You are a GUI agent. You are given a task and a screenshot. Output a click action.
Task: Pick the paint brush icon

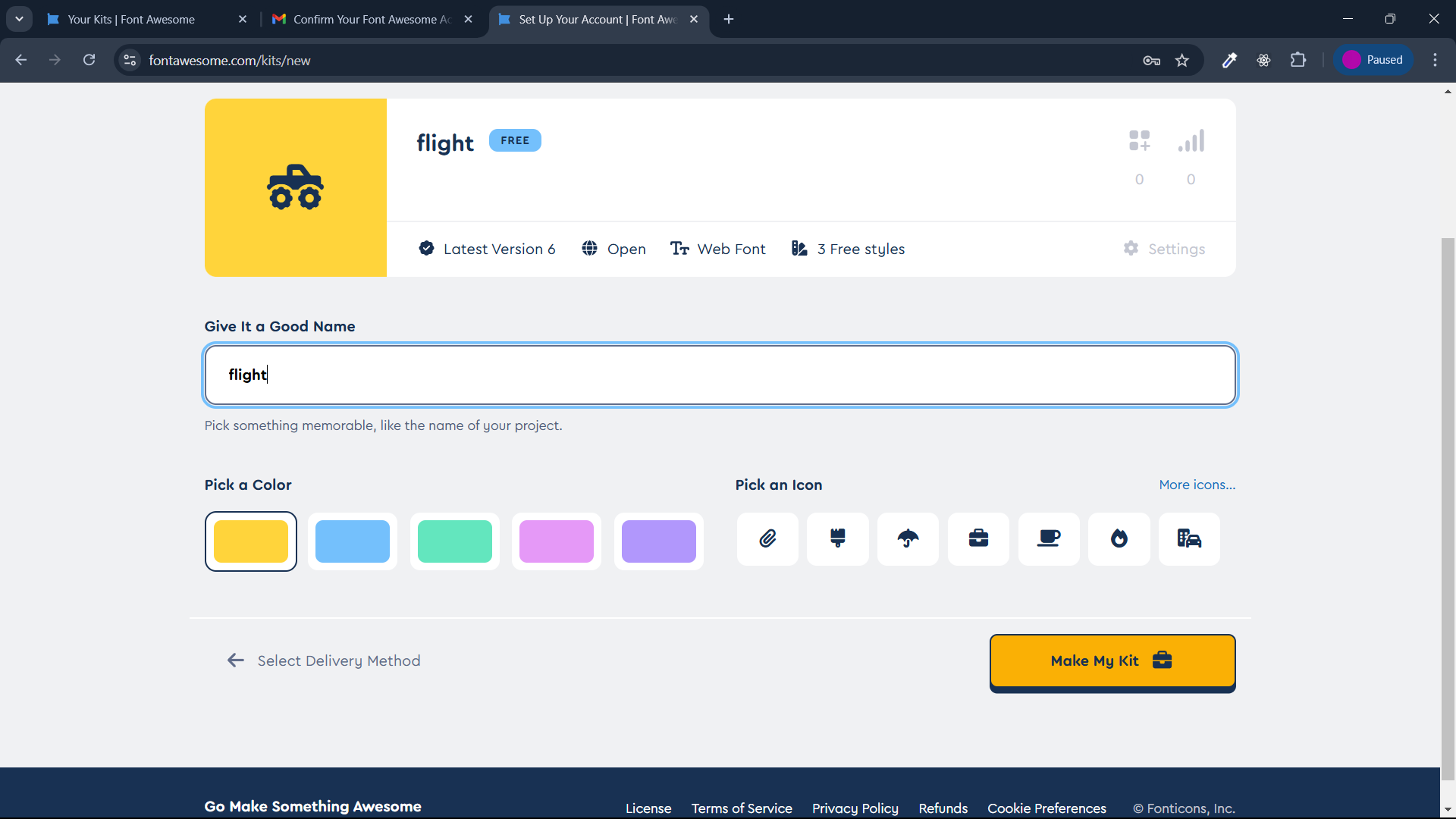click(x=838, y=539)
